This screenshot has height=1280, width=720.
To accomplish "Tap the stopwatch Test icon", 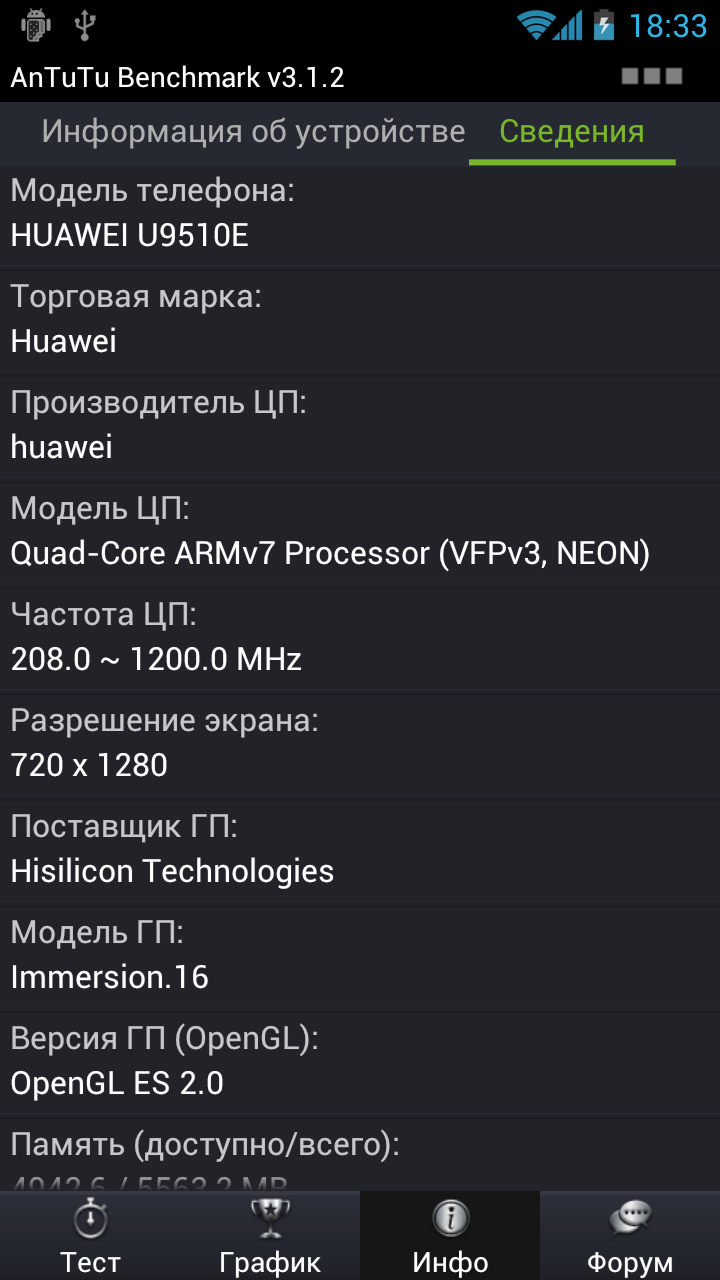I will (90, 1220).
